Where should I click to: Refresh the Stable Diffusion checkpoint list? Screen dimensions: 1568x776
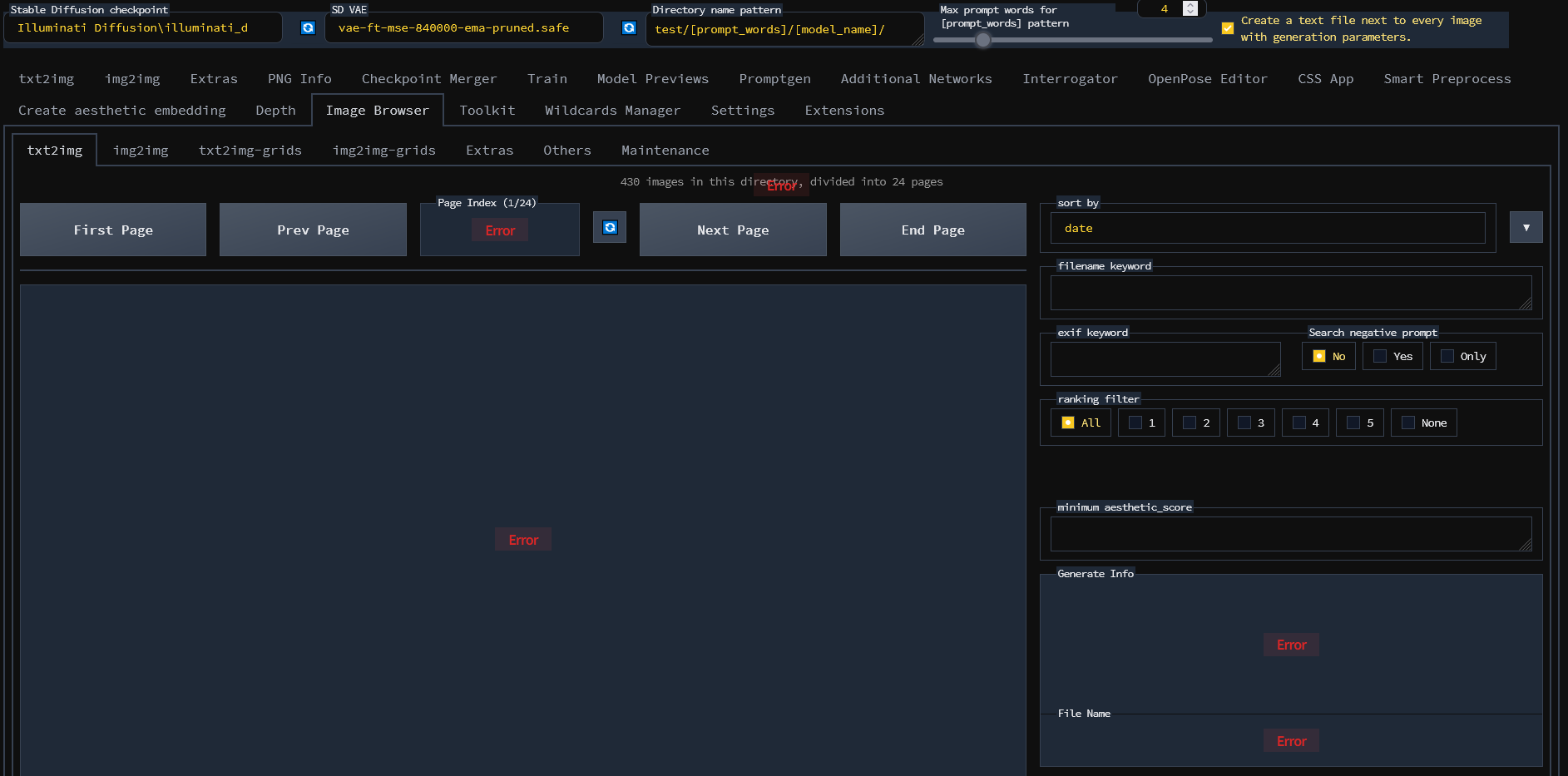pos(308,27)
